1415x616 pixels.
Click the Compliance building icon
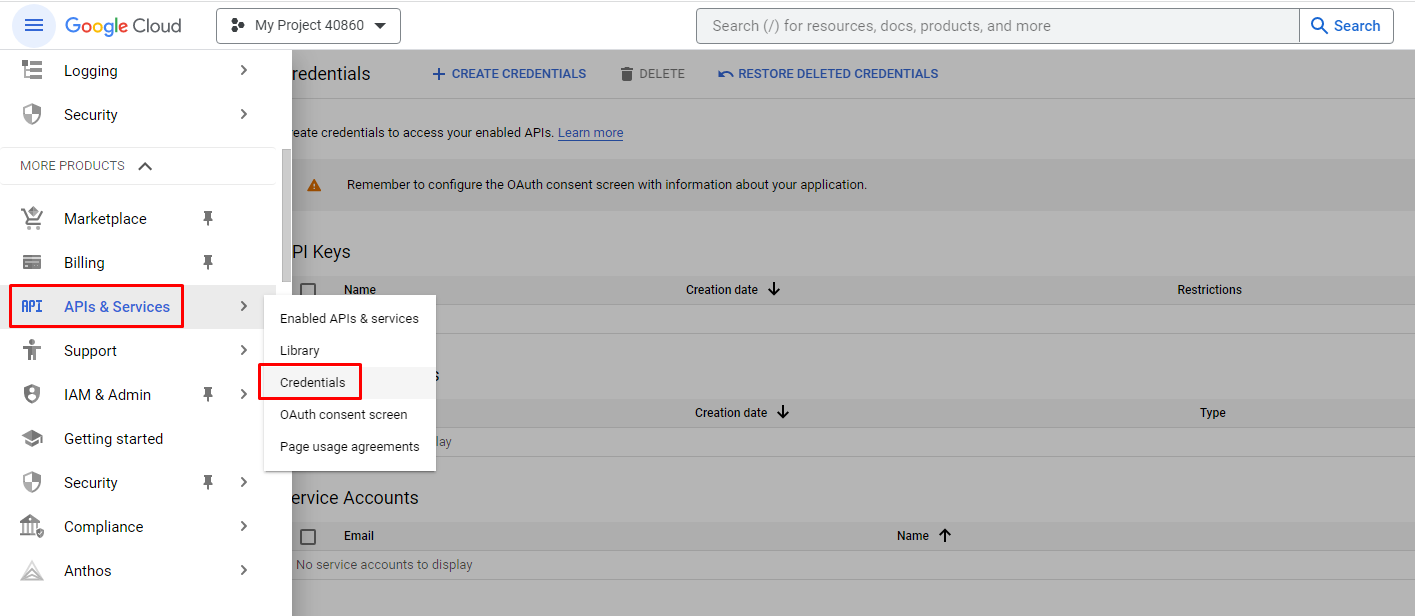pos(32,526)
